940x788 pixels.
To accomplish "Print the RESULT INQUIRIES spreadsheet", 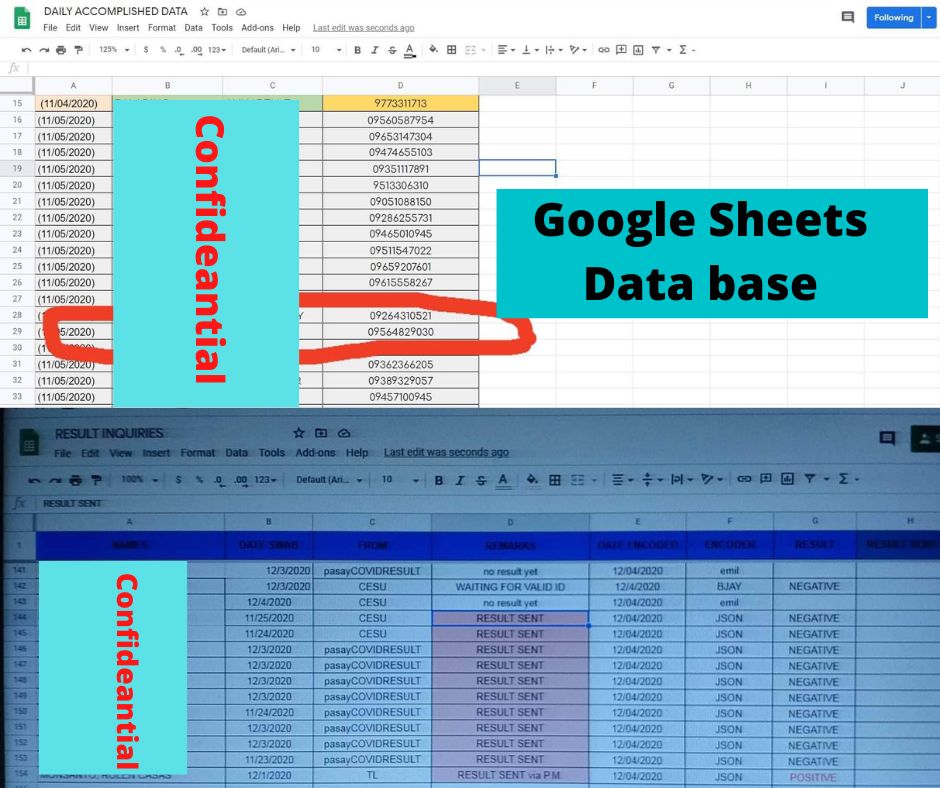I will click(x=76, y=480).
